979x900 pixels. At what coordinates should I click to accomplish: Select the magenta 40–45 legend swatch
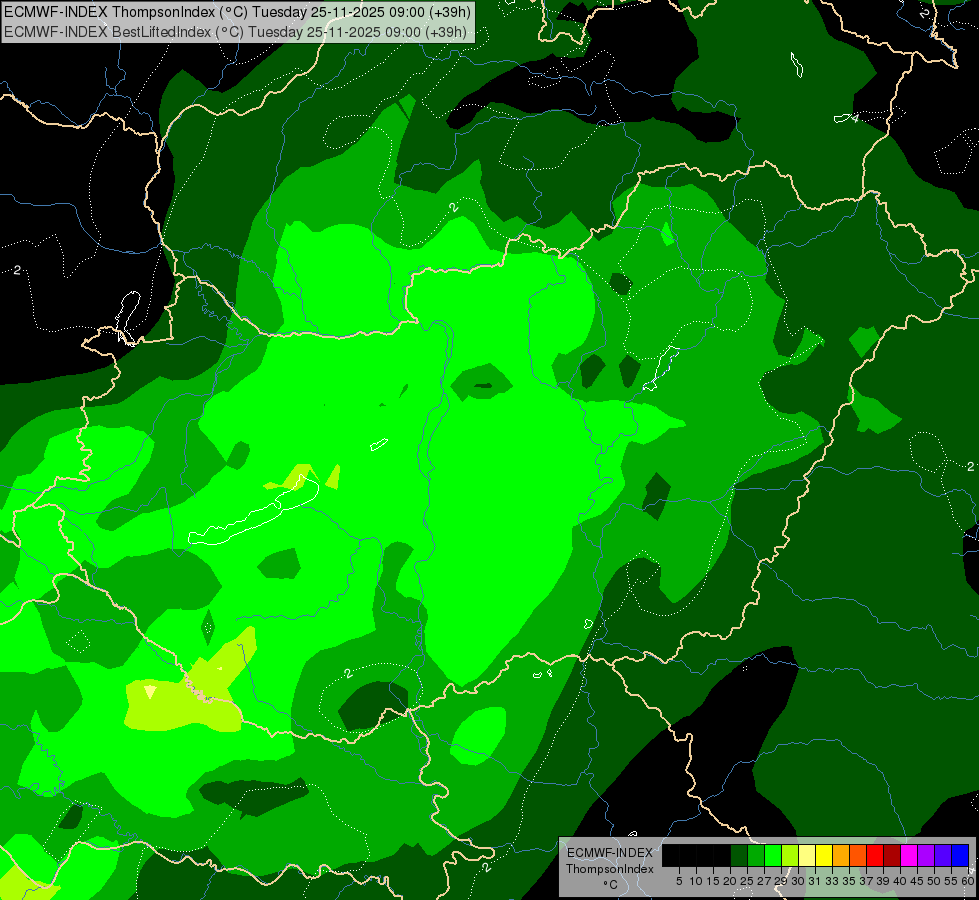[x=909, y=855]
